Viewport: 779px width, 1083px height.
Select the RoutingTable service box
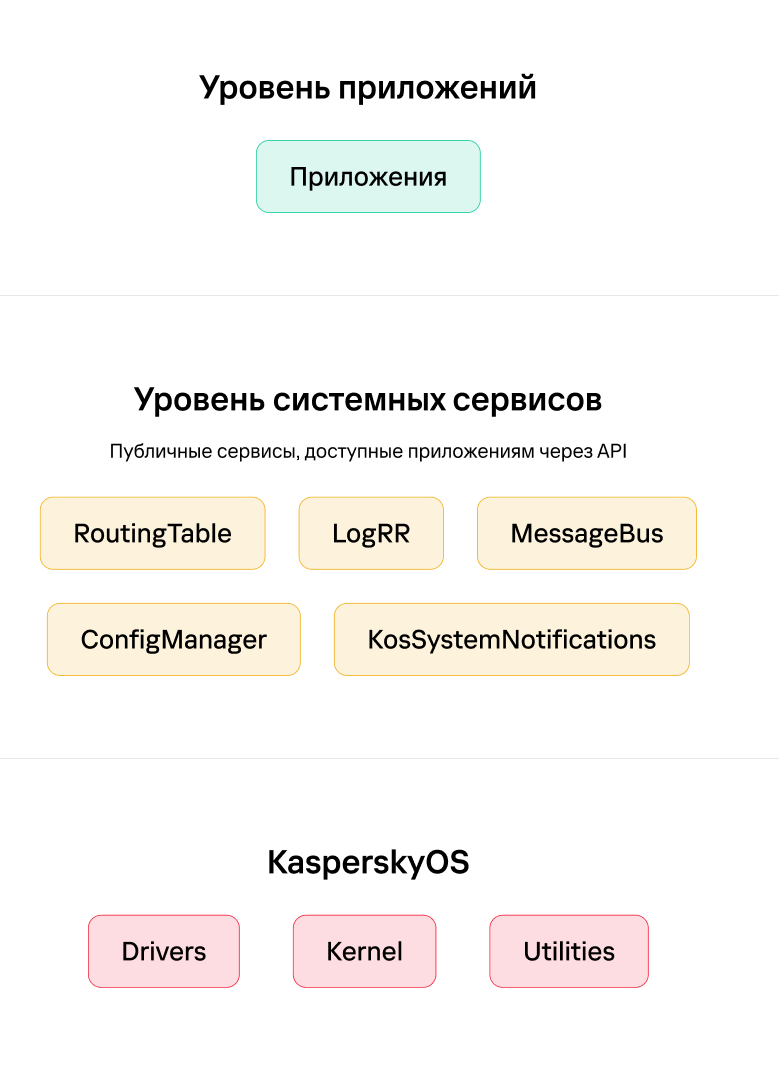[152, 533]
